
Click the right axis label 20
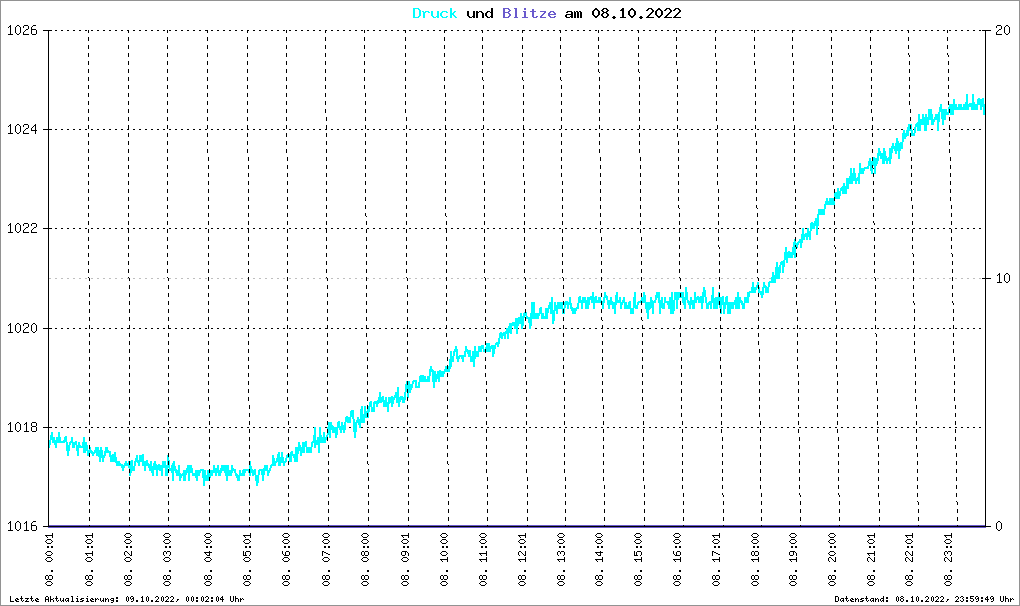(x=1003, y=31)
